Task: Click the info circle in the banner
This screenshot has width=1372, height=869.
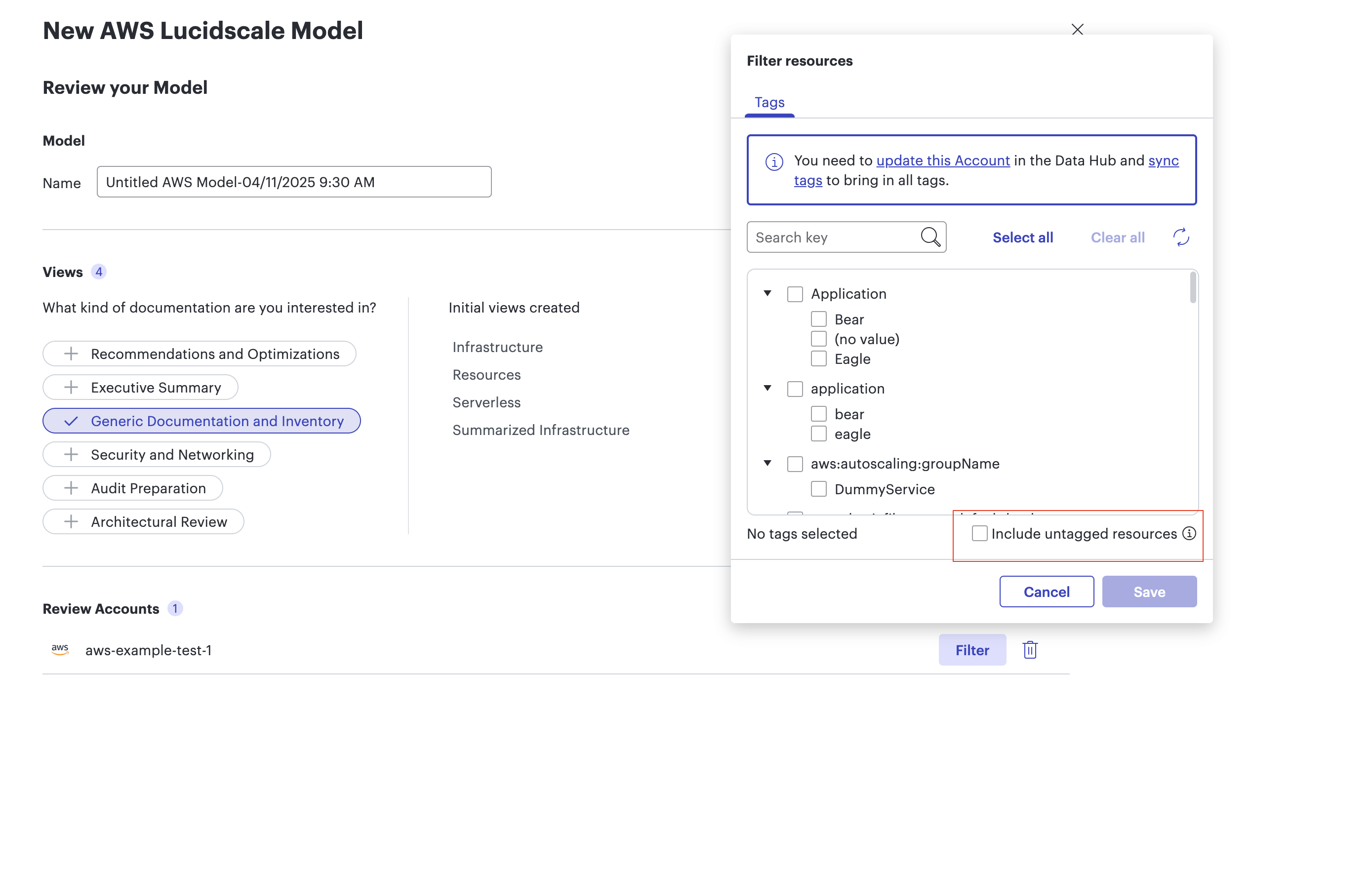Action: click(774, 162)
